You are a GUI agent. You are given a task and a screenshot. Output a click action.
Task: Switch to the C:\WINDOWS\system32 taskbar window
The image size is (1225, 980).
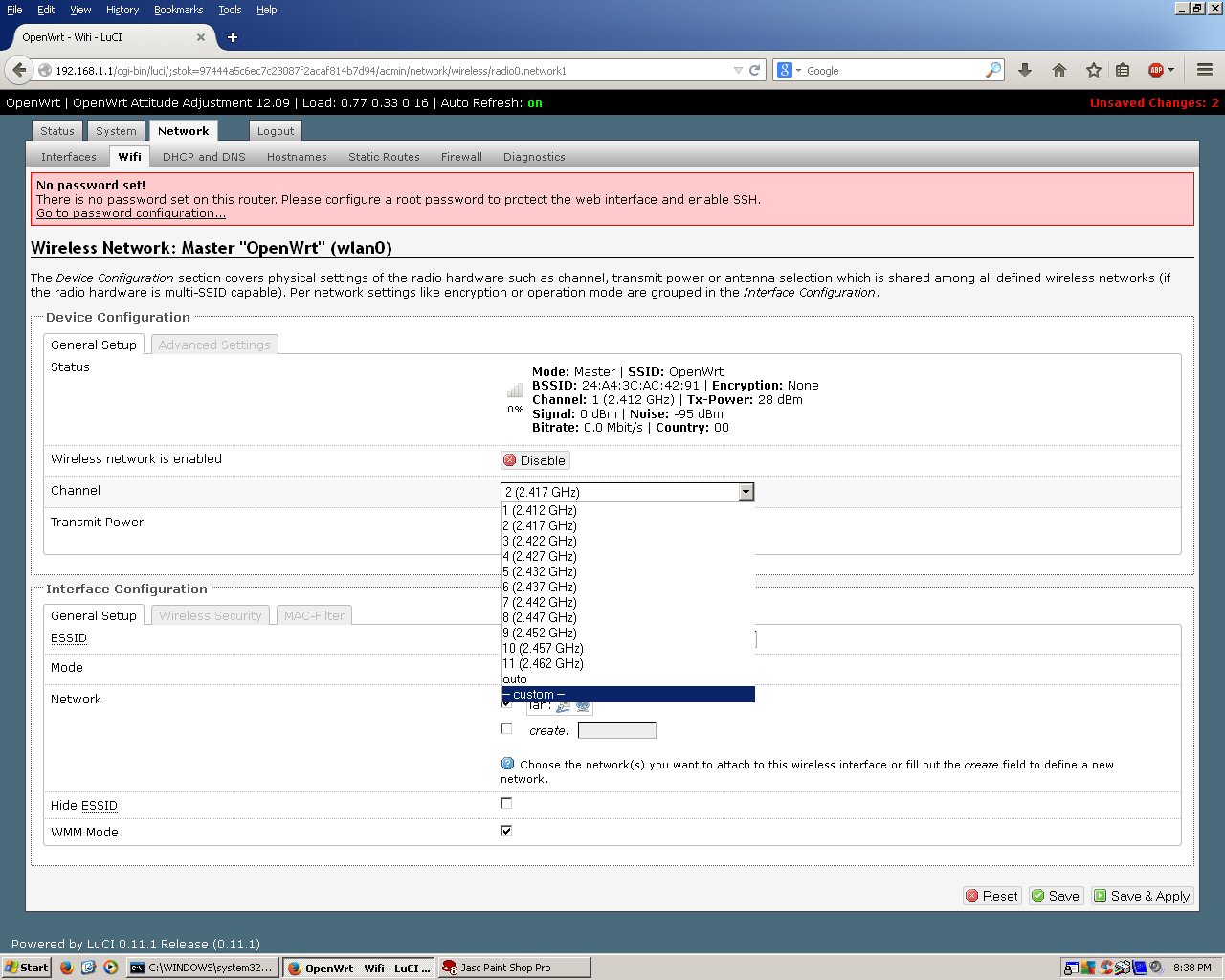coord(203,968)
